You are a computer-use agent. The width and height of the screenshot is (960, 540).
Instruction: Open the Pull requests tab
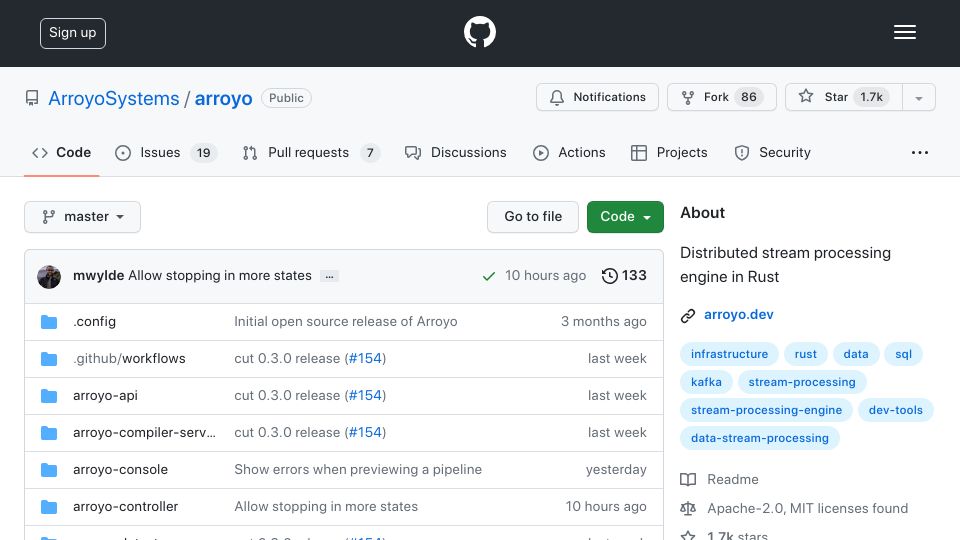(x=311, y=152)
